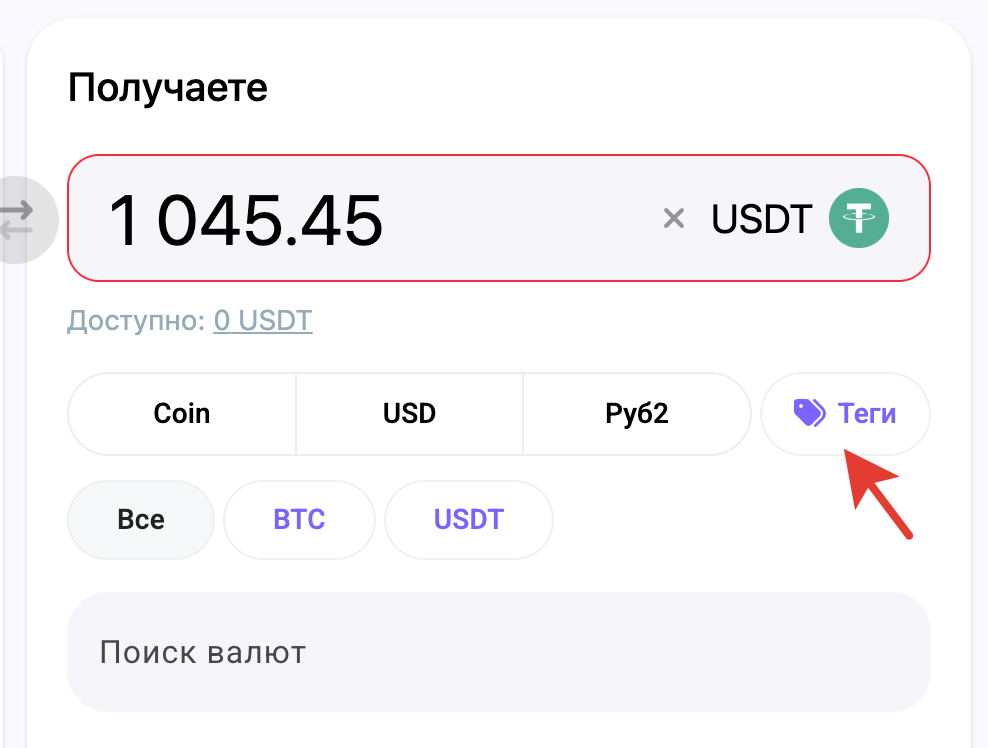The height and width of the screenshot is (748, 988).
Task: Switch to the Руб2 tab
Action: point(636,413)
